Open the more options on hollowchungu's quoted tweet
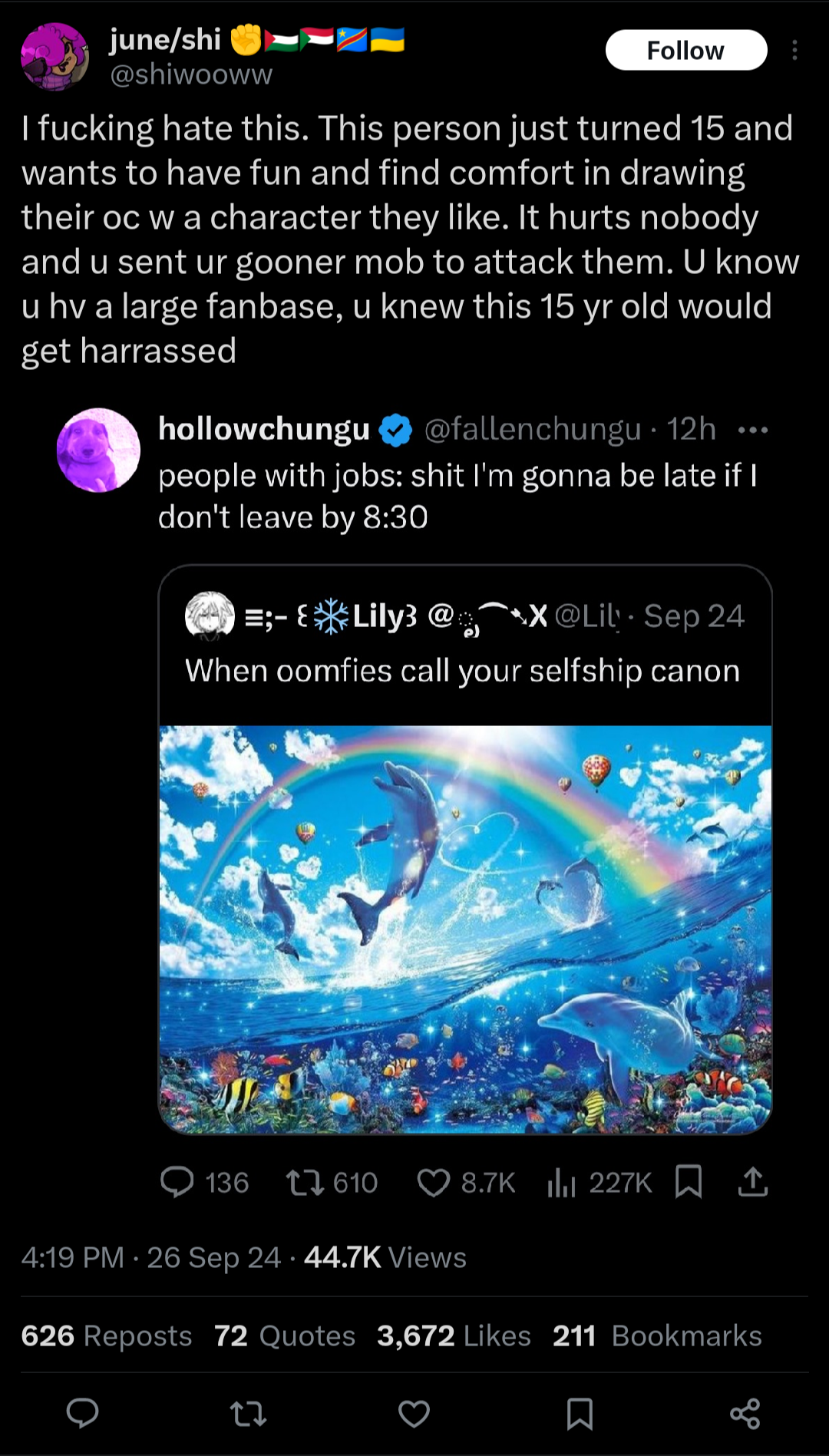This screenshot has height=1456, width=829. coord(752,430)
